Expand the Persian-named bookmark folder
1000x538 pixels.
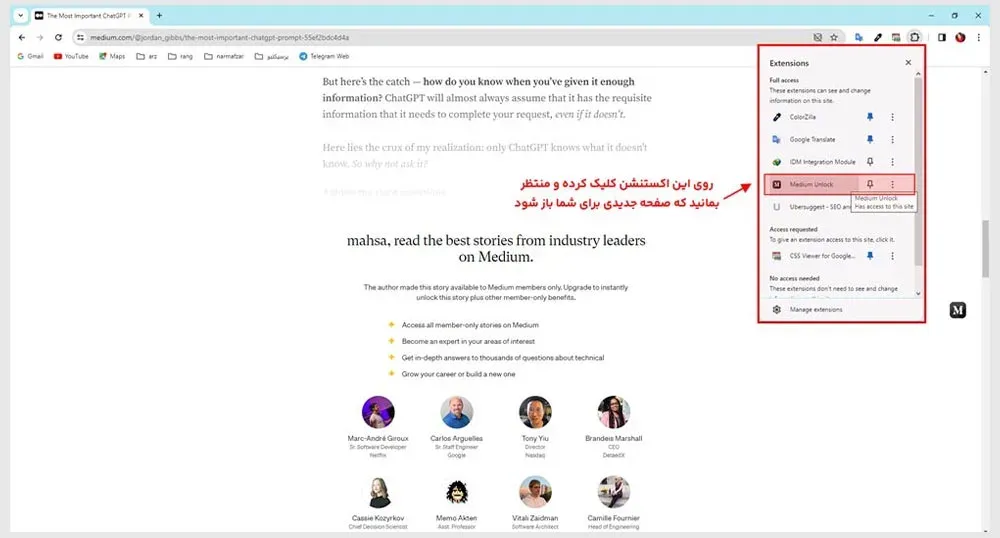coord(272,56)
